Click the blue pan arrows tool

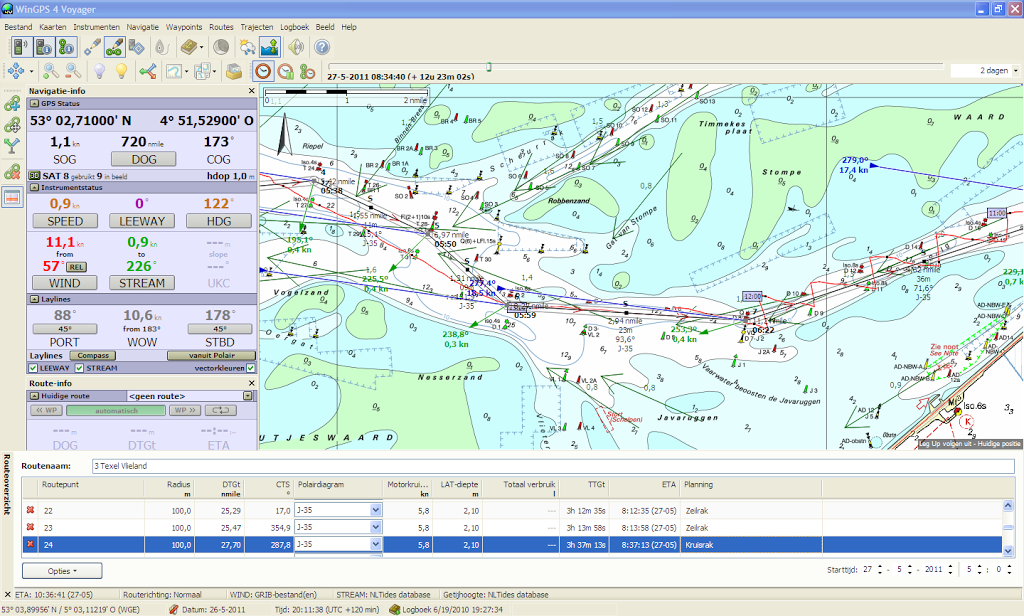16,71
